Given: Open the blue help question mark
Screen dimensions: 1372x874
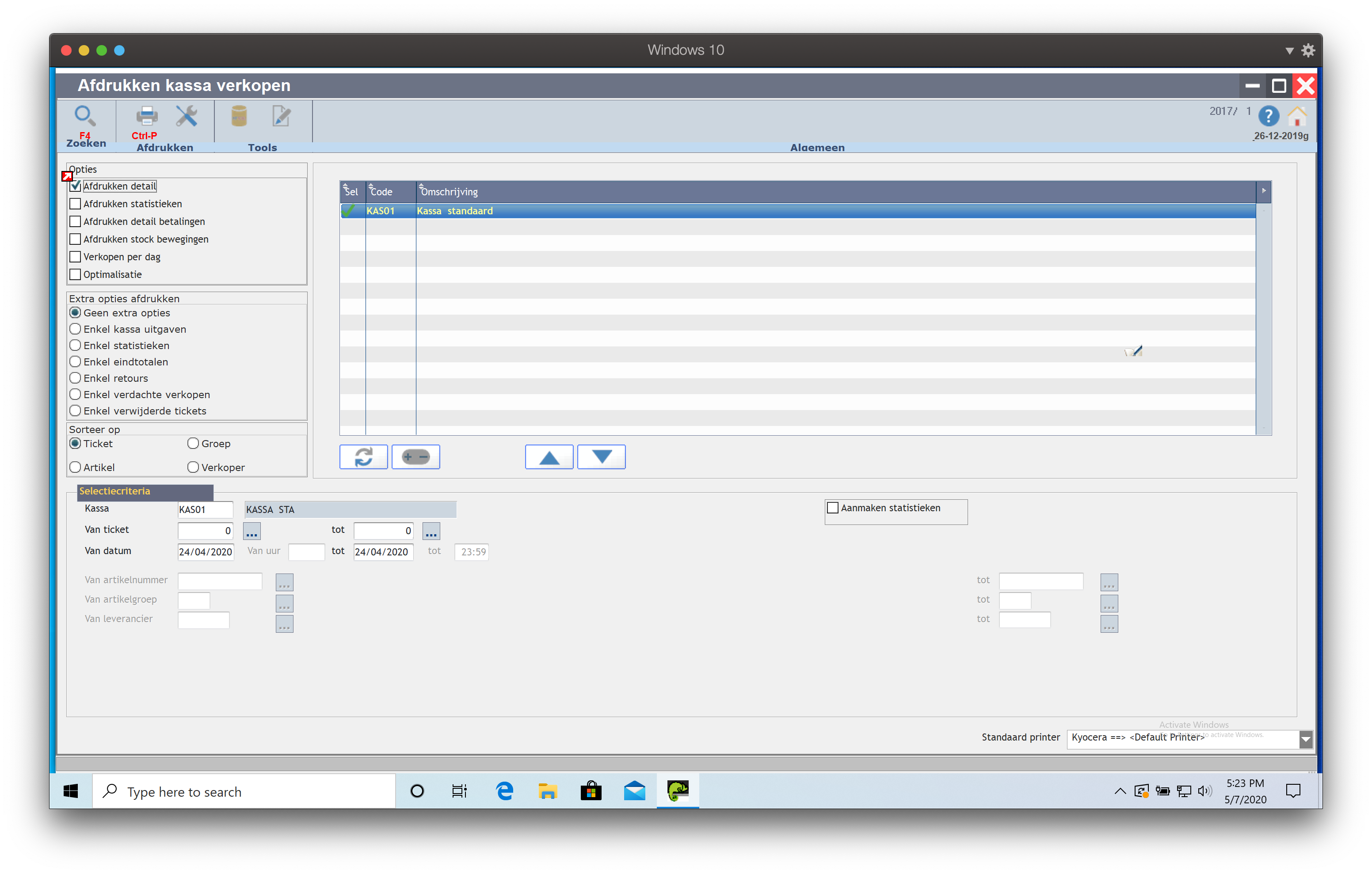Looking at the screenshot, I should pos(1268,117).
